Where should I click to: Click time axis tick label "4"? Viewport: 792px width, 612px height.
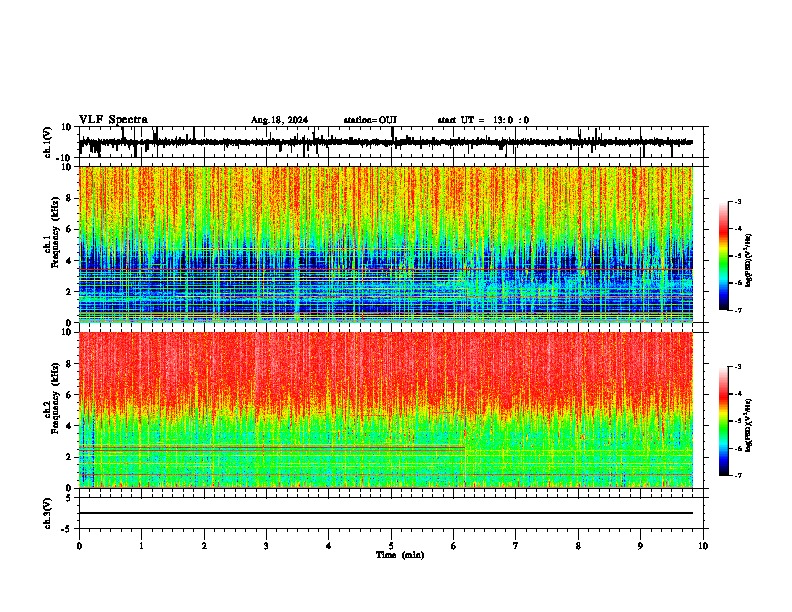pyautogui.click(x=329, y=546)
